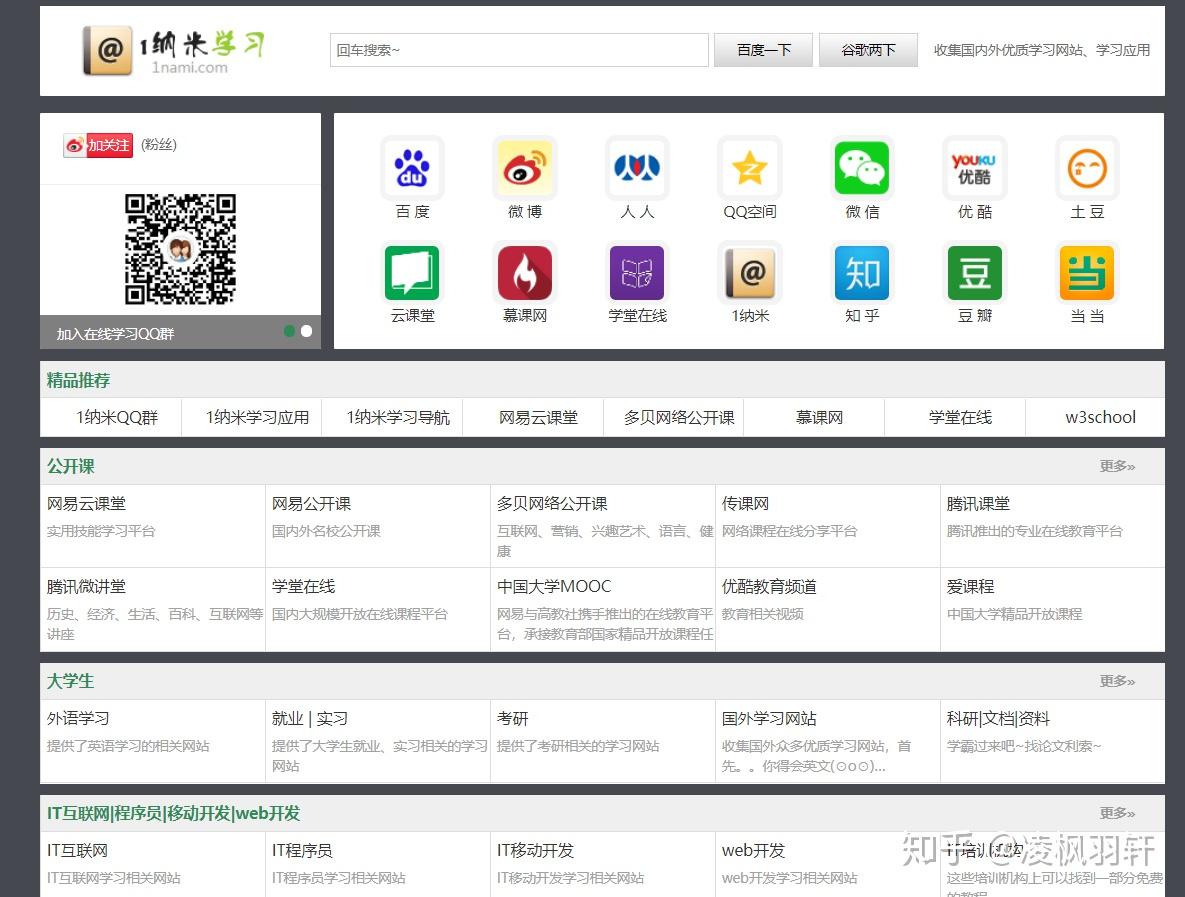Click the 1纳米学习 site logo

point(174,51)
